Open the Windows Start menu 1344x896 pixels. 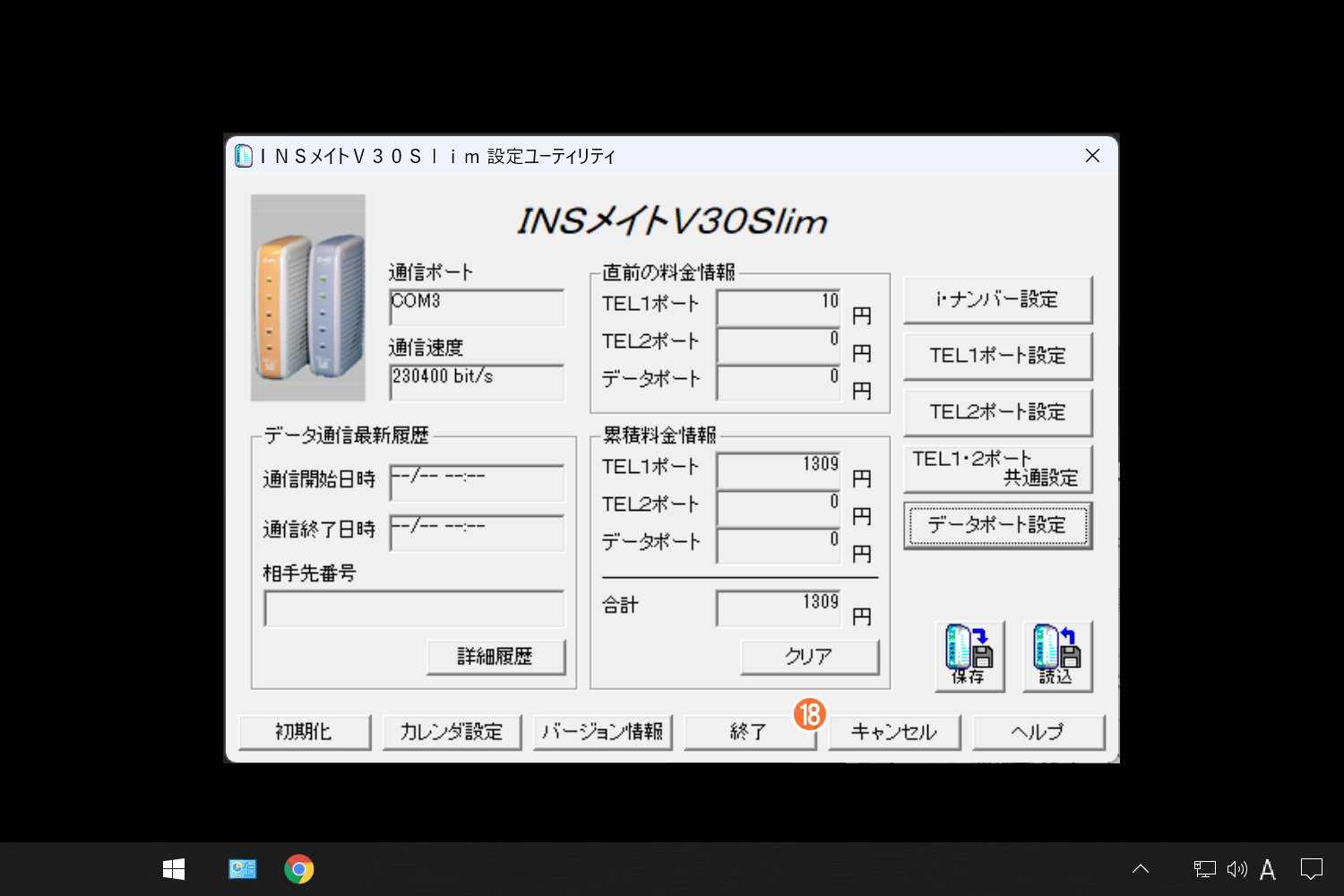pos(174,869)
